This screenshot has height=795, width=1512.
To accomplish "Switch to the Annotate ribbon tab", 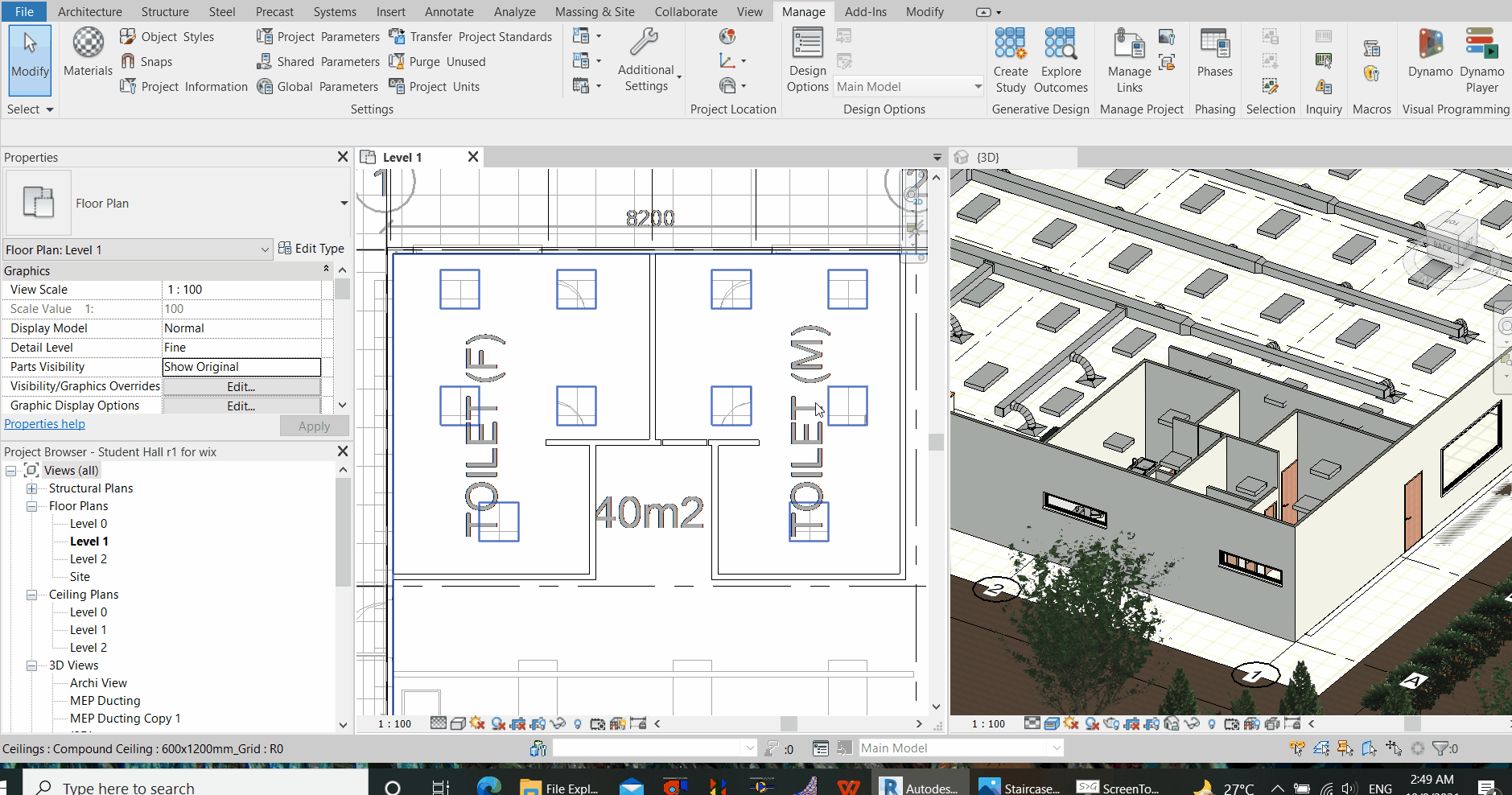I will tap(449, 11).
